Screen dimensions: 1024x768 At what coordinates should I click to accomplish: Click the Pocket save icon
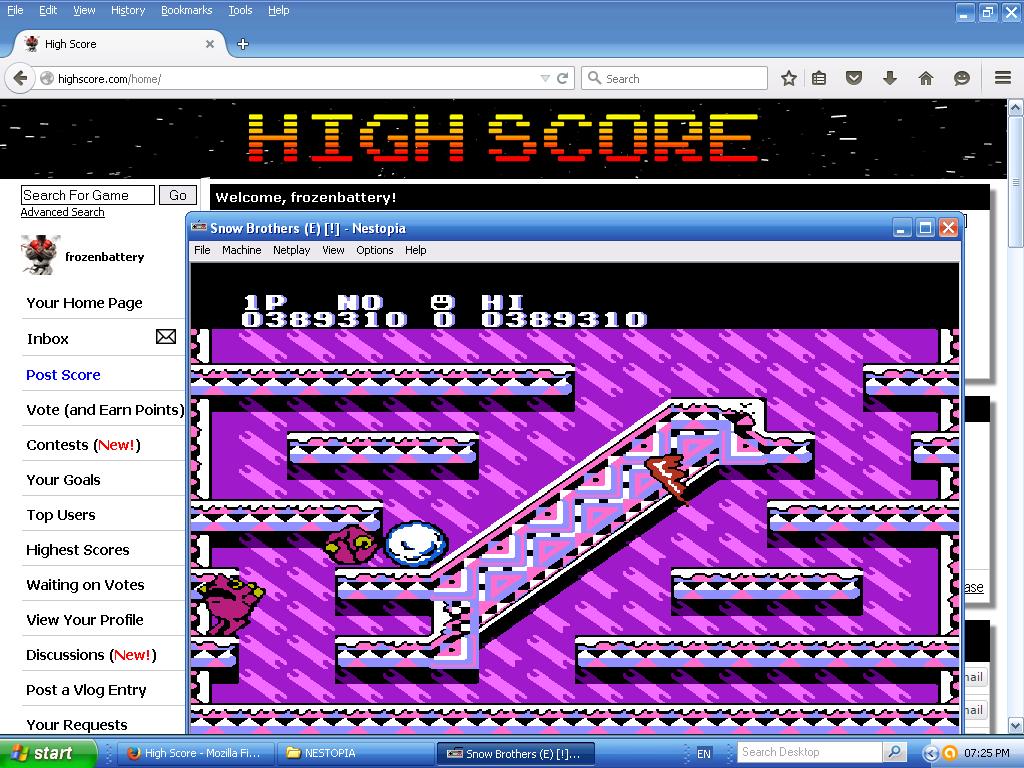tap(854, 78)
